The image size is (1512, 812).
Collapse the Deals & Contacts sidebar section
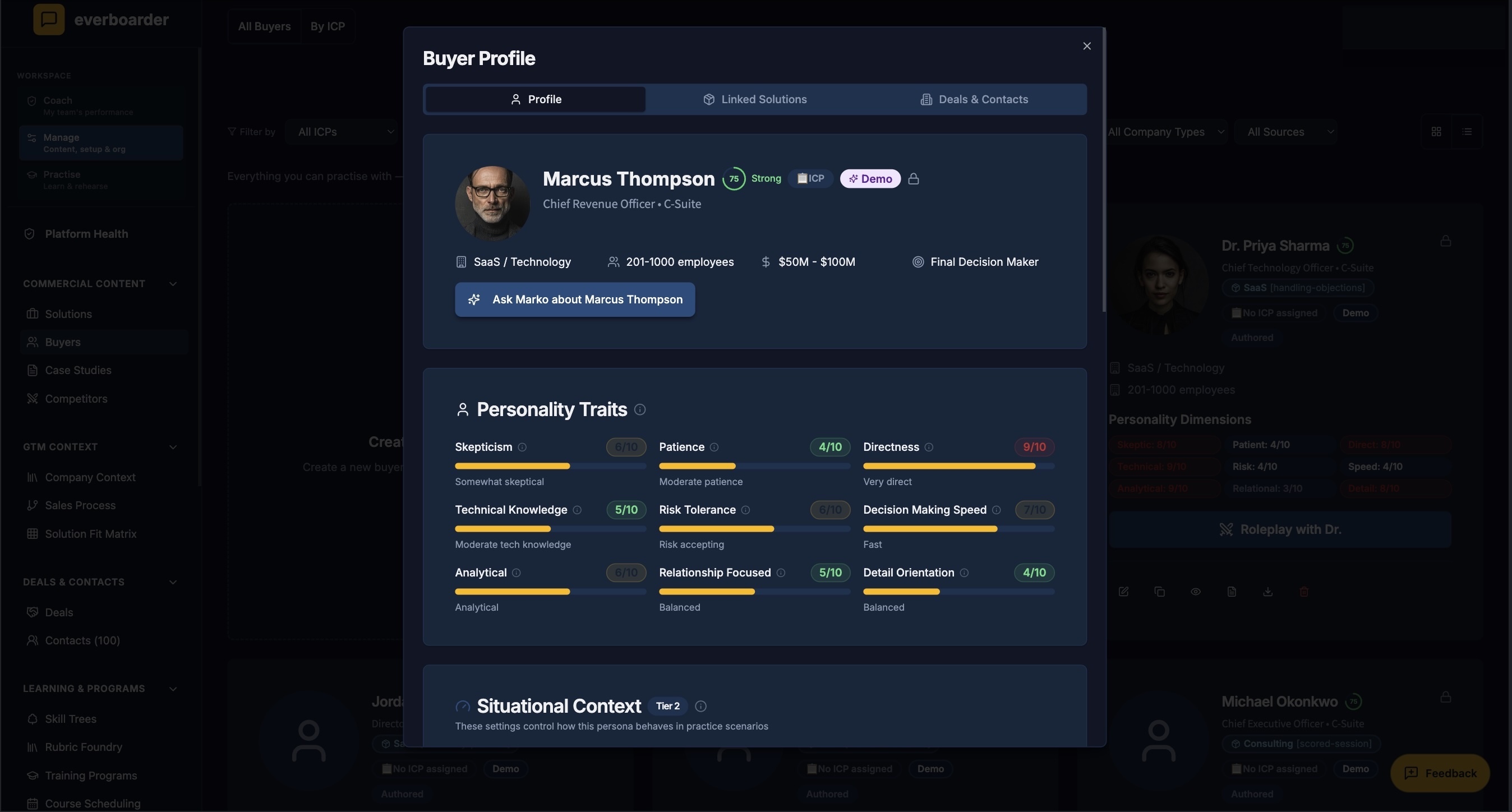(x=173, y=583)
